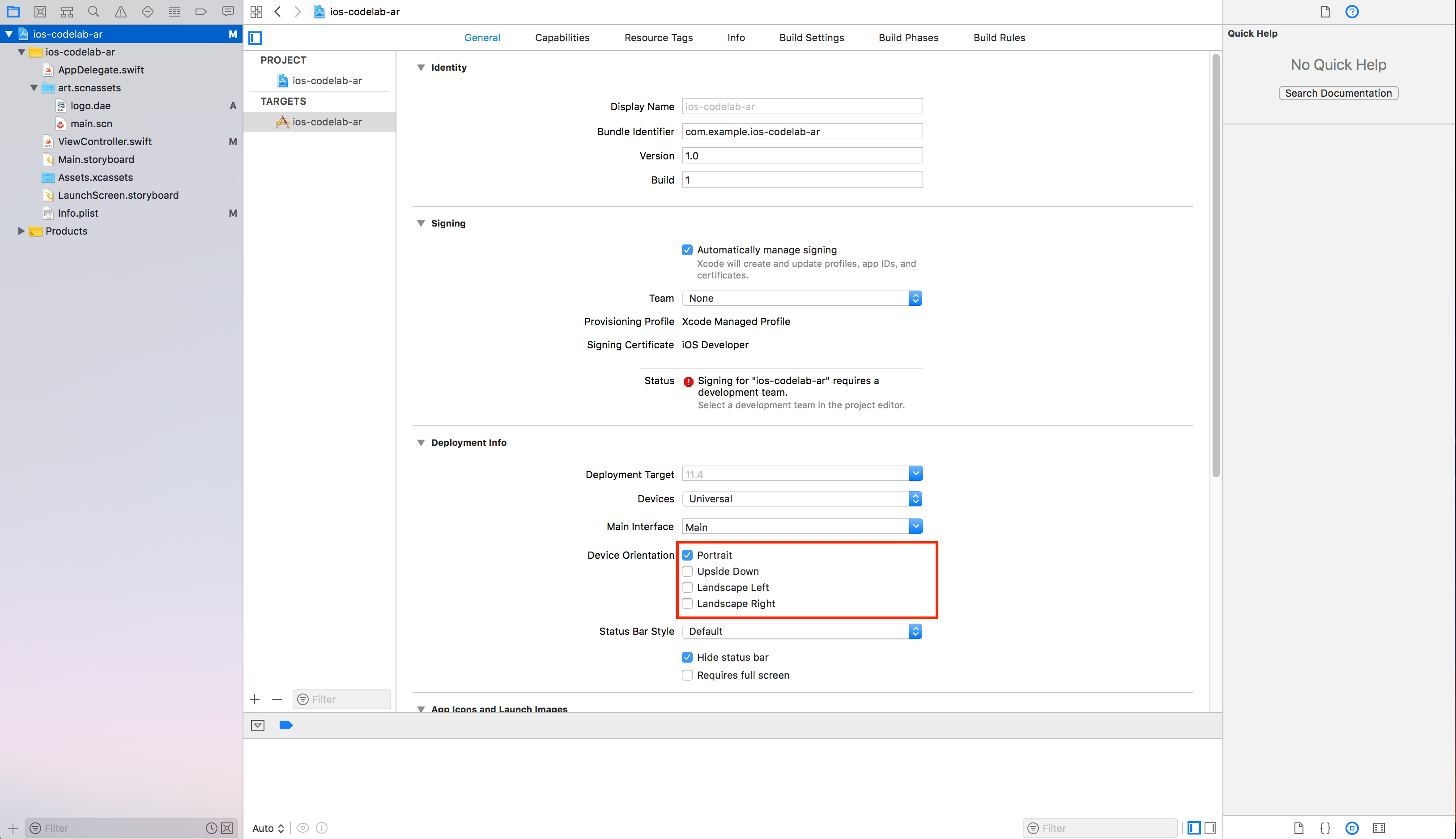Collapse the Signing section

click(x=421, y=223)
